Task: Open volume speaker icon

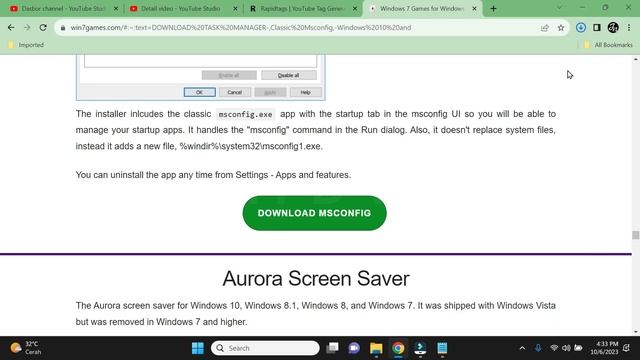Action: [x=566, y=348]
